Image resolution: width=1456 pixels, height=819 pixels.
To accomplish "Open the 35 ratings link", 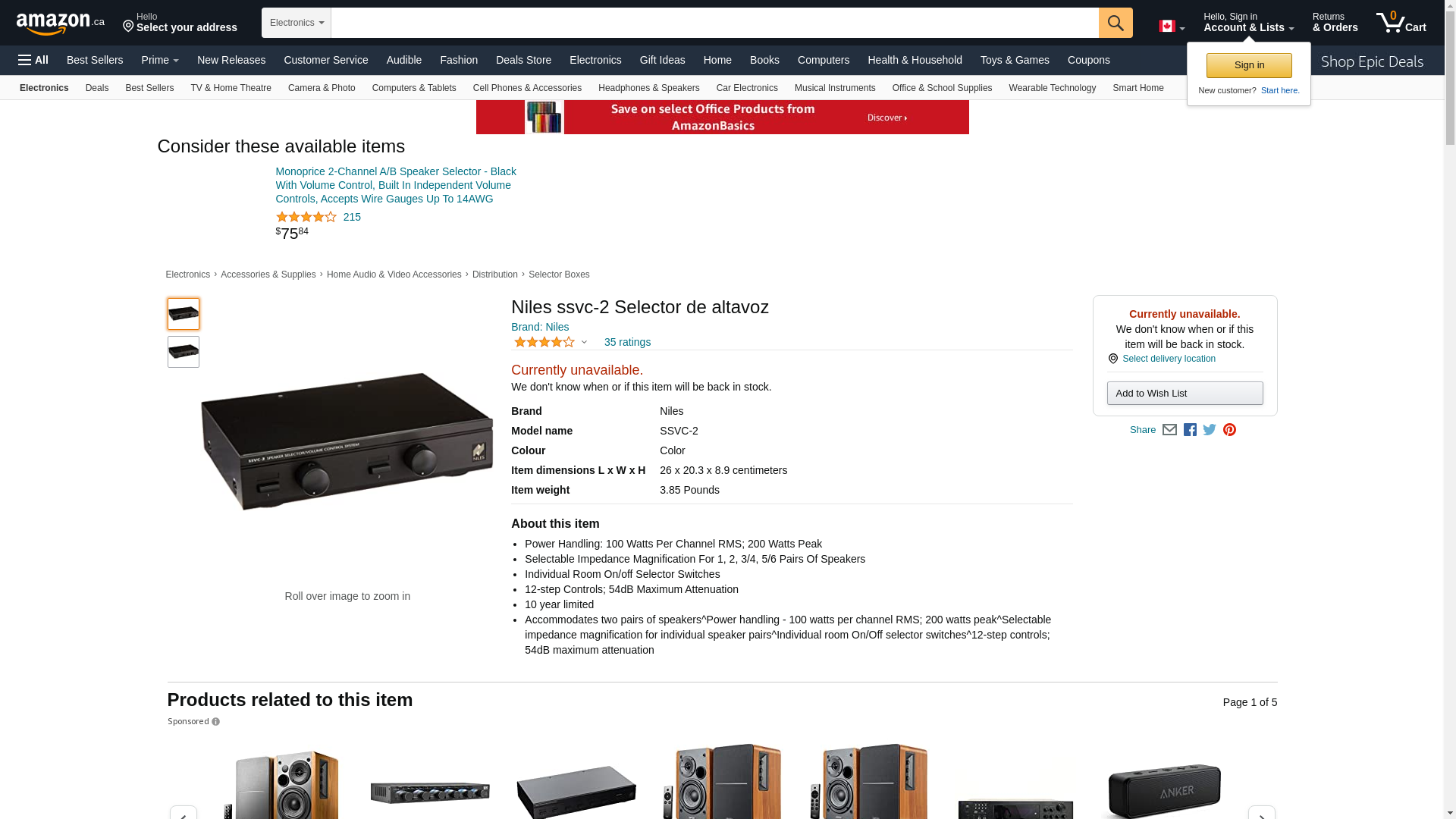I will 627,342.
